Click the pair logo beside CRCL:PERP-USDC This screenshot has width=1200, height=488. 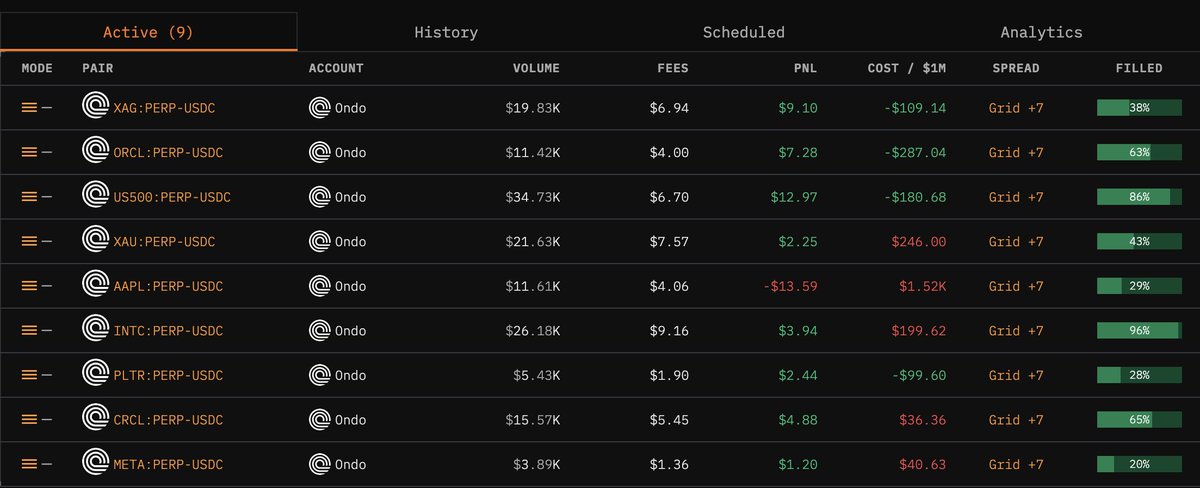96,419
